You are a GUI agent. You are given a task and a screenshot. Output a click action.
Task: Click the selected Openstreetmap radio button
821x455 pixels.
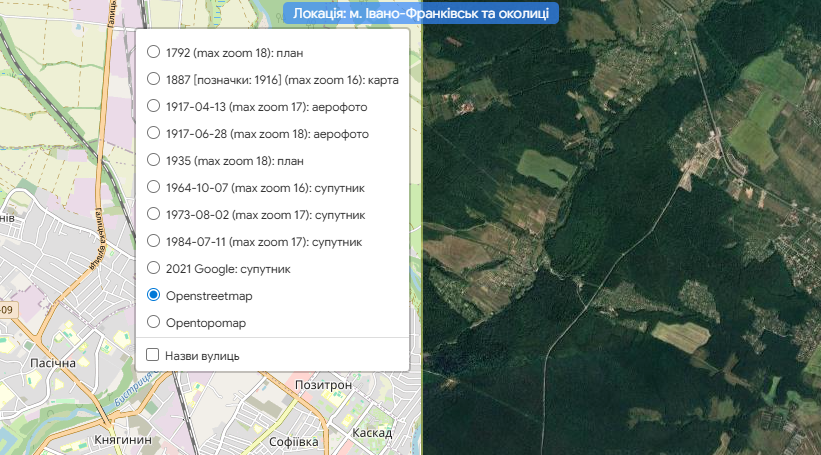pos(153,295)
